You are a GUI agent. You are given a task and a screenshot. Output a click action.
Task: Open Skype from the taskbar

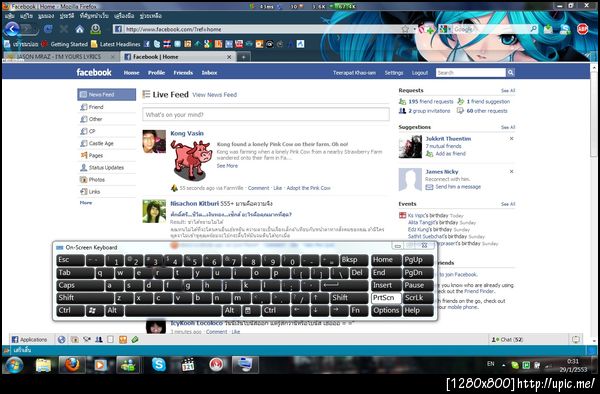tap(158, 365)
